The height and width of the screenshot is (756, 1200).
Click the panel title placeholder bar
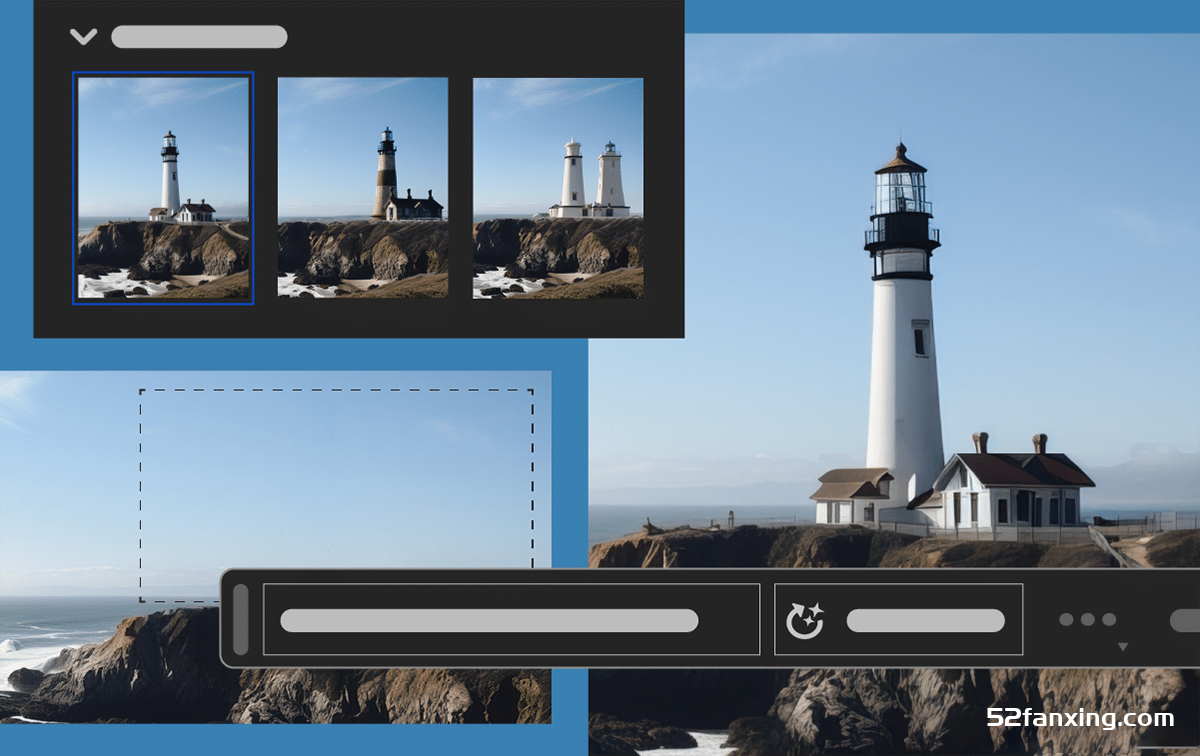tap(199, 37)
